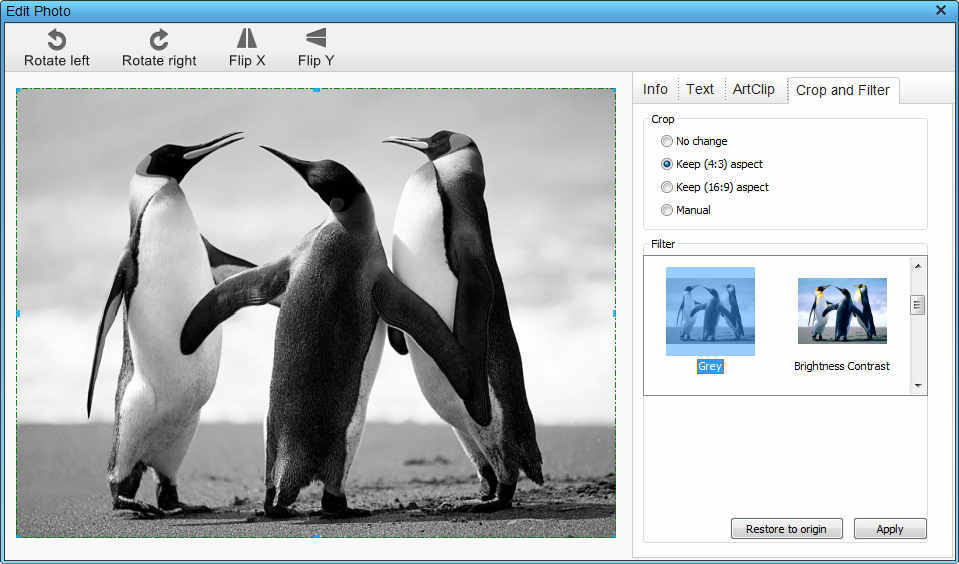Click the left-middle crop handle
Screen dimensions: 959x564
coord(17,313)
